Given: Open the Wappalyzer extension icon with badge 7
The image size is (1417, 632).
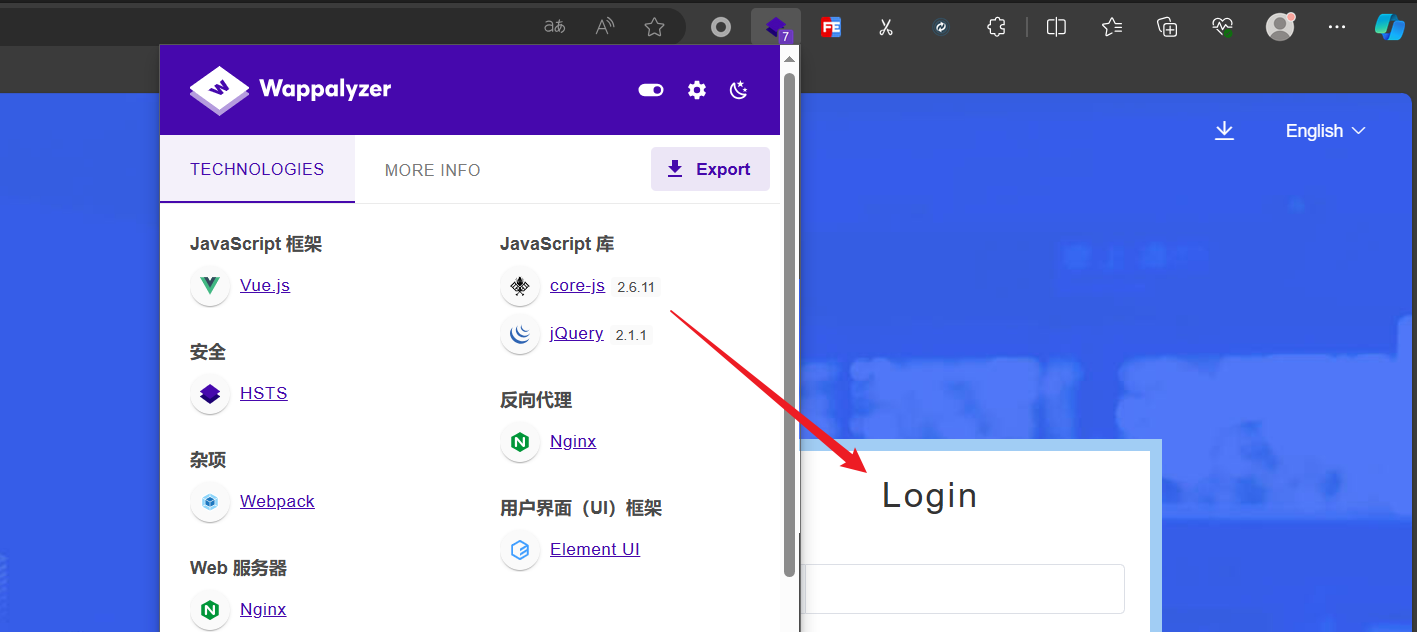Looking at the screenshot, I should 776,27.
